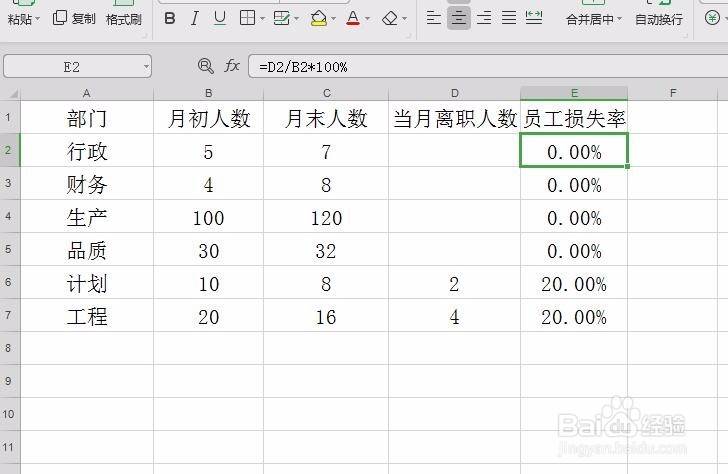Screen dimensions: 728x474
Task: Apply red font color
Action: (353, 19)
